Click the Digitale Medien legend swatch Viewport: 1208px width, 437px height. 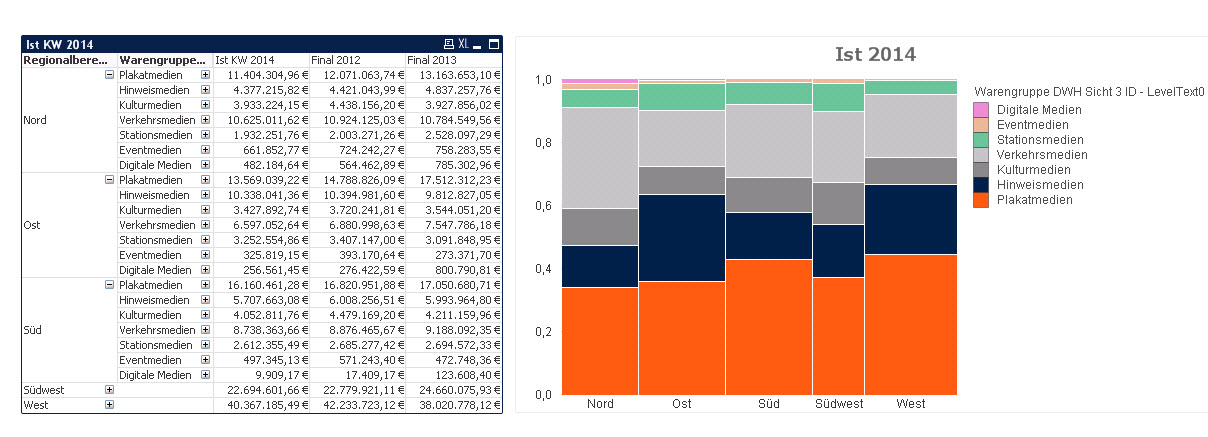click(x=981, y=110)
